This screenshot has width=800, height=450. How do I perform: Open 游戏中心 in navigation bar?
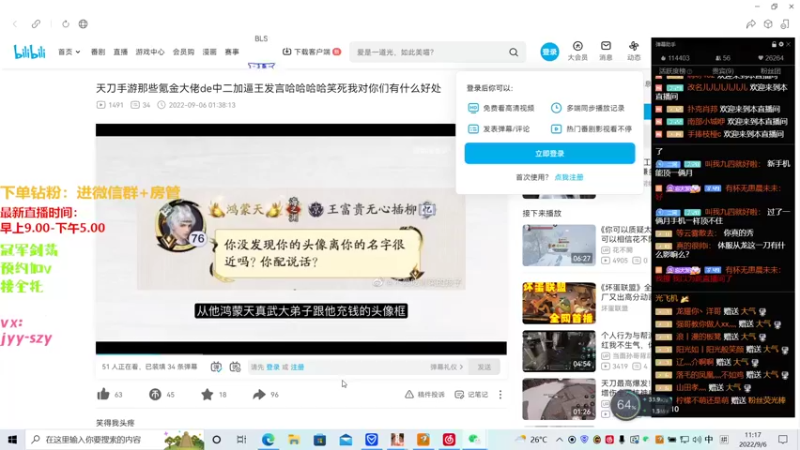150,52
